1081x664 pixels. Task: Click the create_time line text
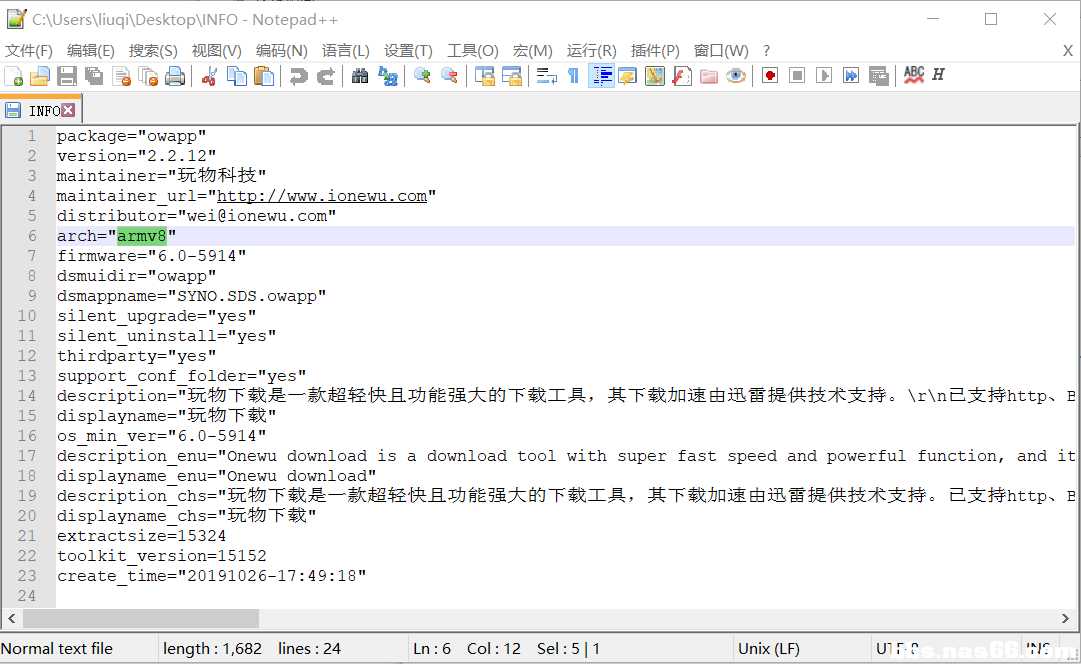click(x=211, y=576)
